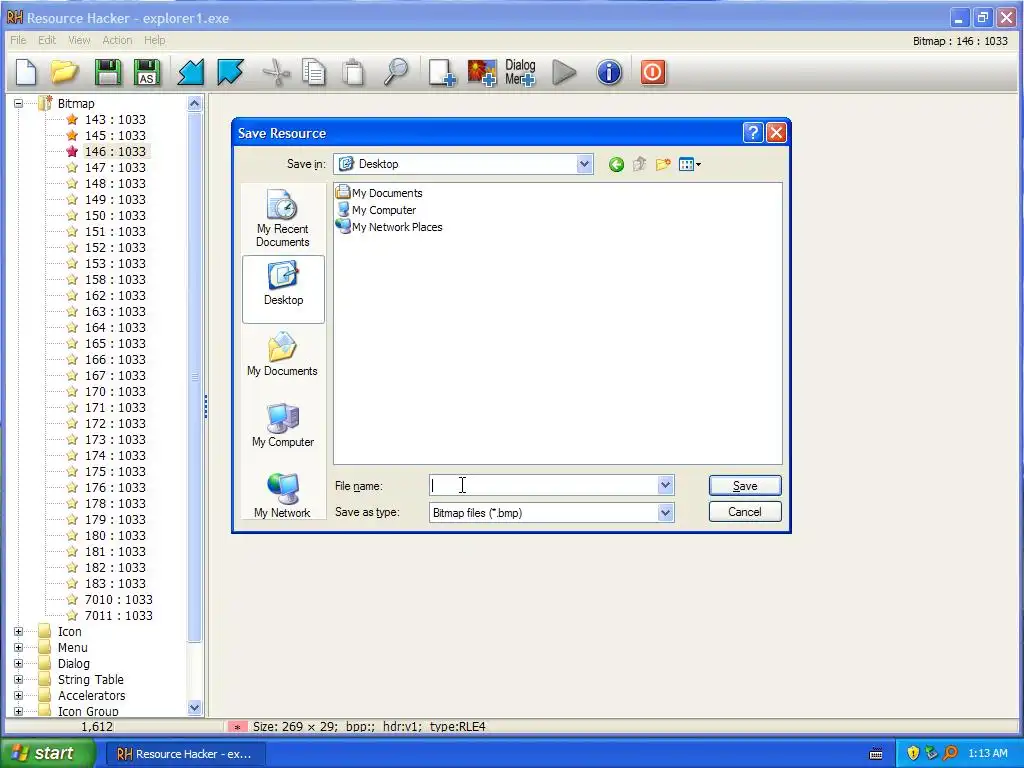
Task: Click the Add new resource icon
Action: [441, 72]
